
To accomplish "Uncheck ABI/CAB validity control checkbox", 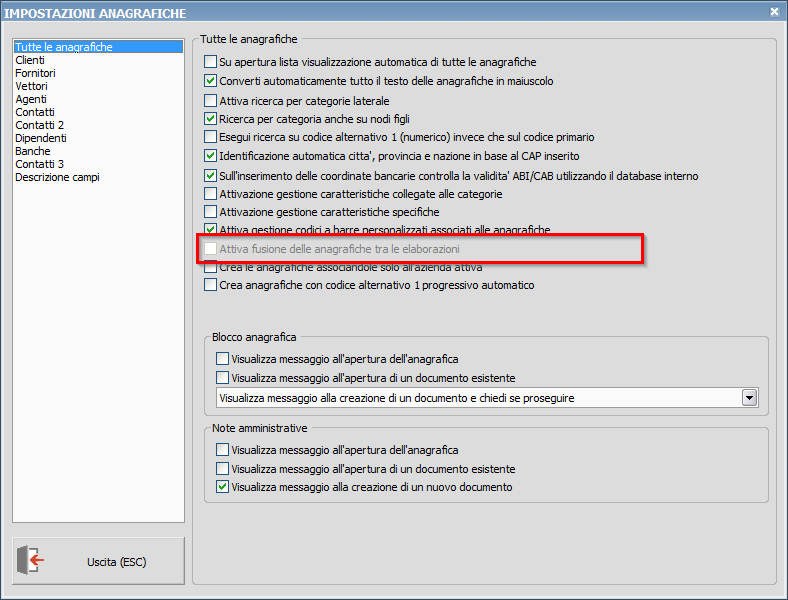I will point(211,176).
